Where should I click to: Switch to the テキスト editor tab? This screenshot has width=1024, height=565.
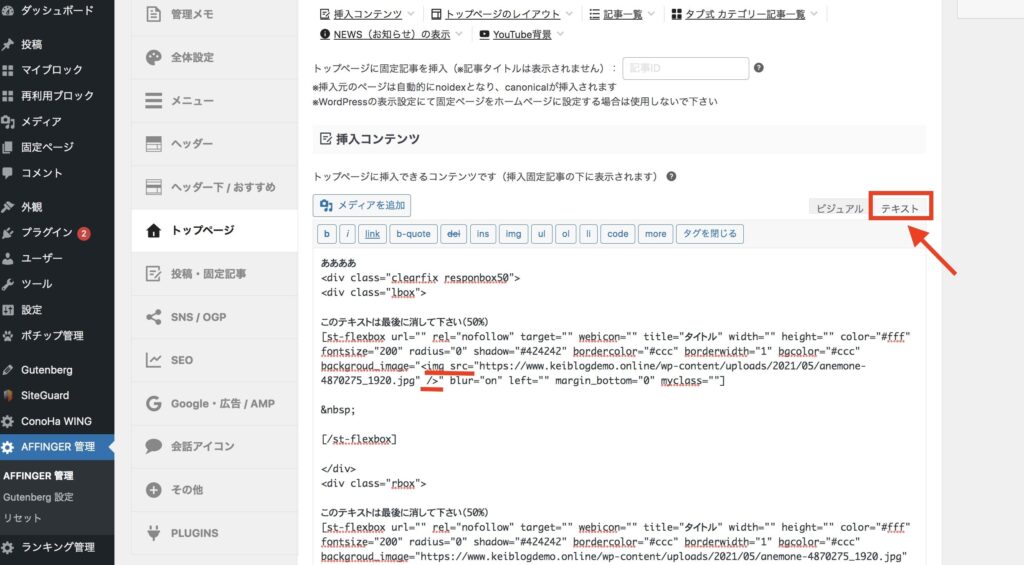coord(900,208)
